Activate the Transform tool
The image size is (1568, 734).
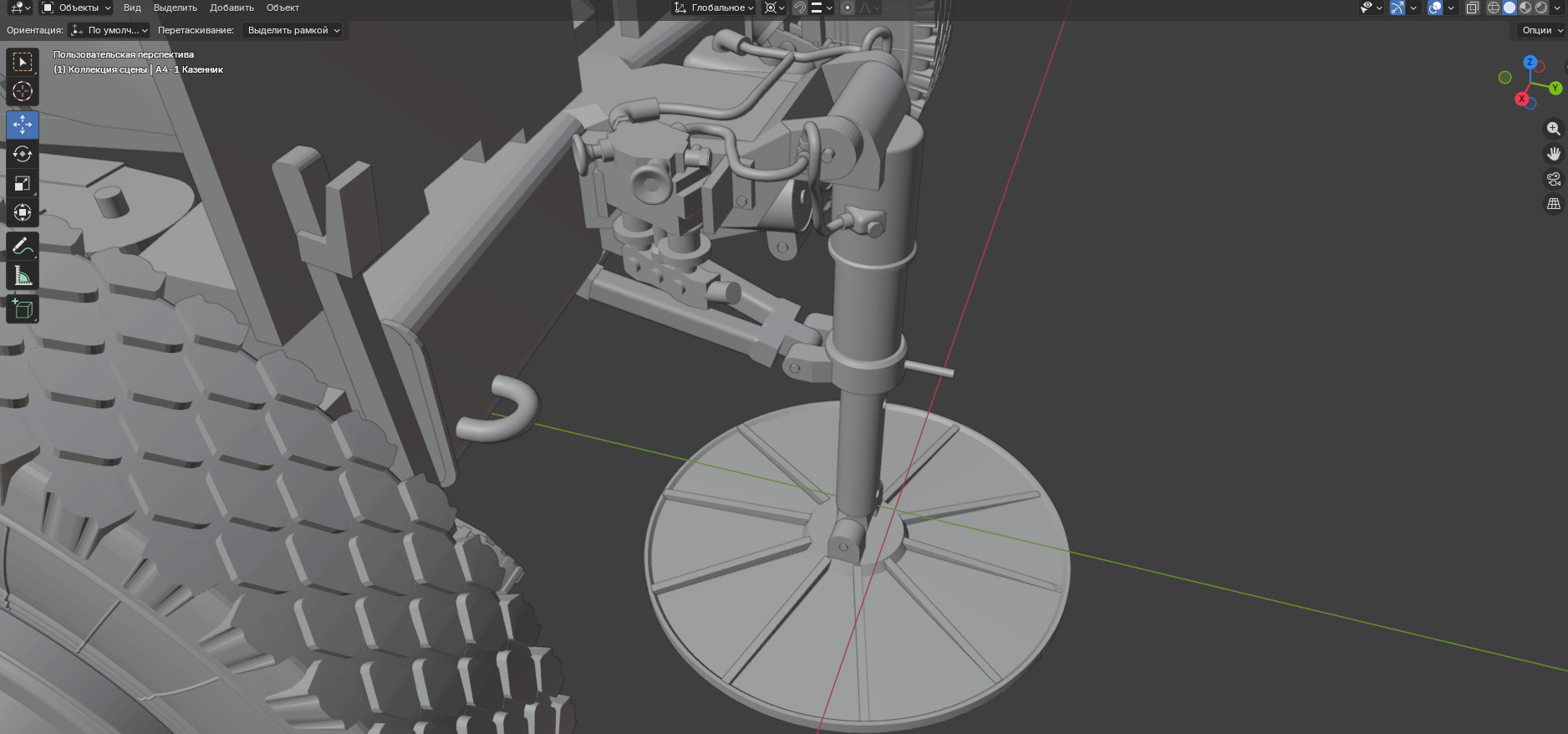[x=23, y=212]
